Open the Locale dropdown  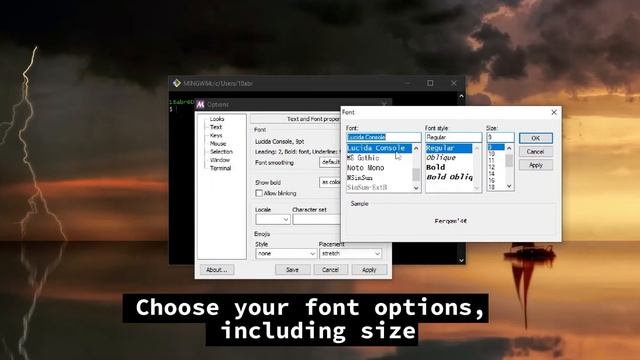(x=273, y=220)
